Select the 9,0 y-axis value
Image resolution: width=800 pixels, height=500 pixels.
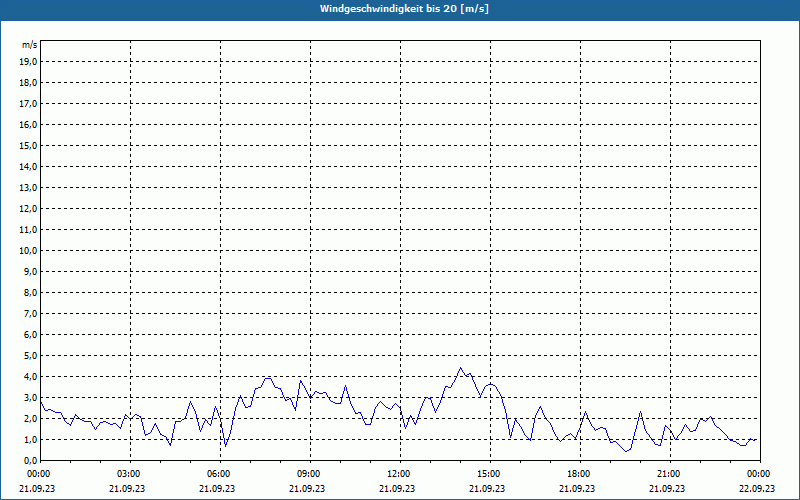[x=30, y=271]
